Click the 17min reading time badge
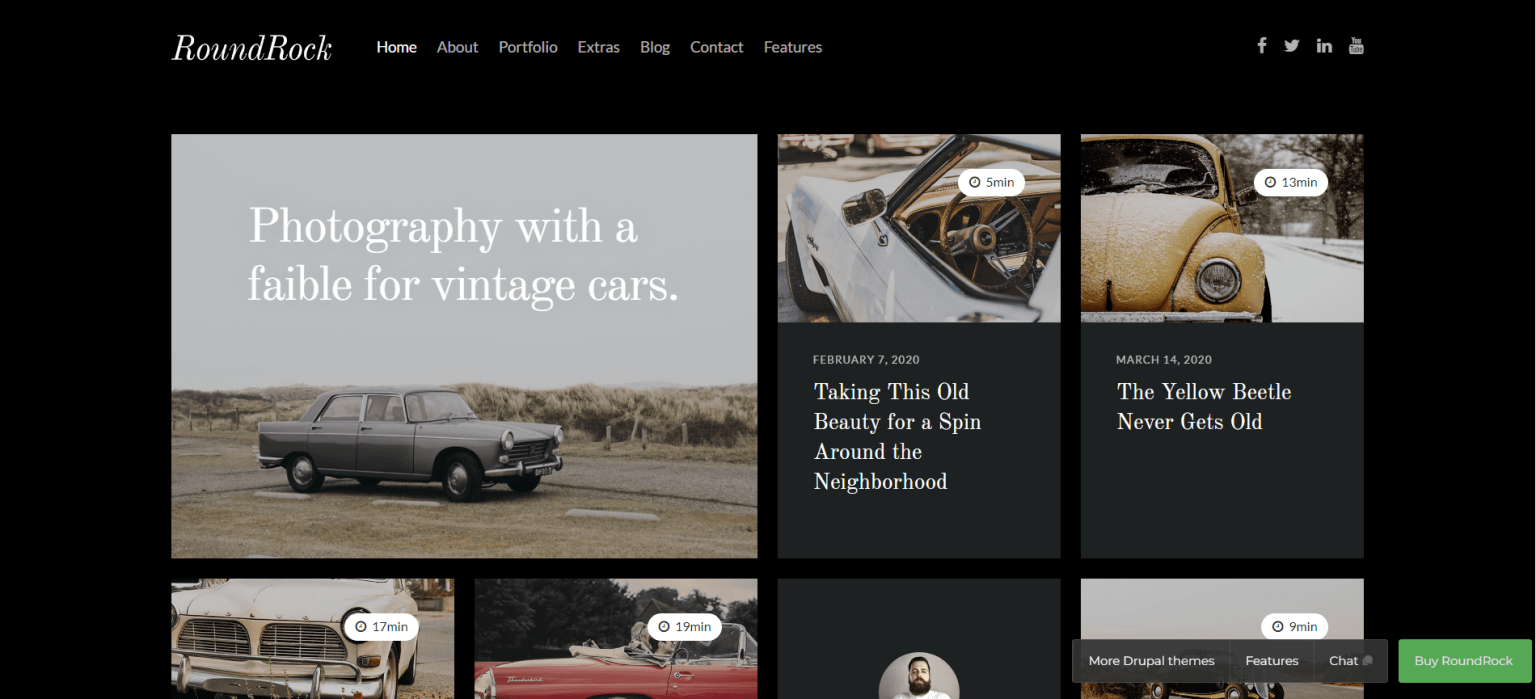The image size is (1536, 699). coord(381,626)
